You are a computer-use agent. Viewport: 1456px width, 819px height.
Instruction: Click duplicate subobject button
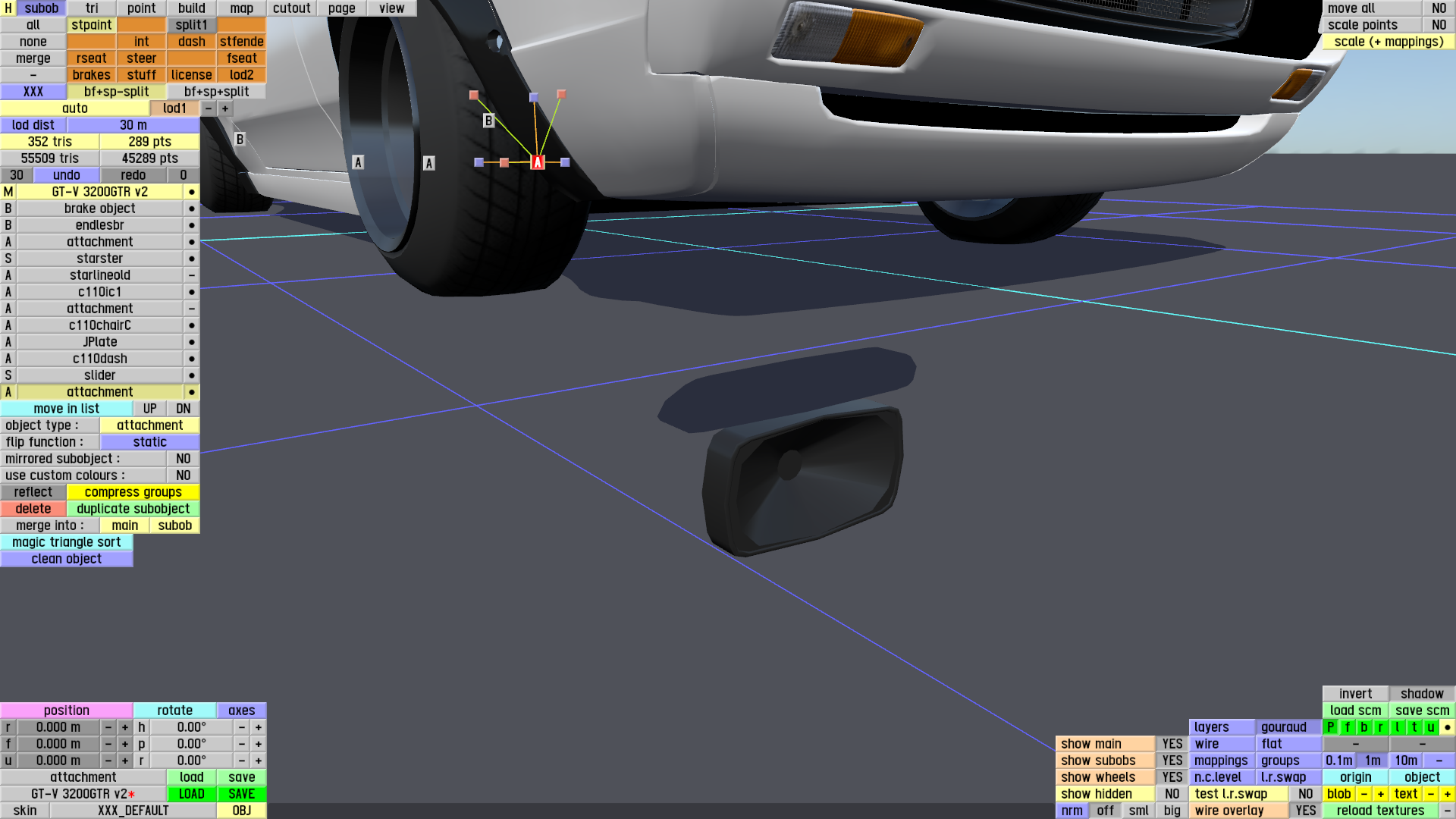[133, 509]
